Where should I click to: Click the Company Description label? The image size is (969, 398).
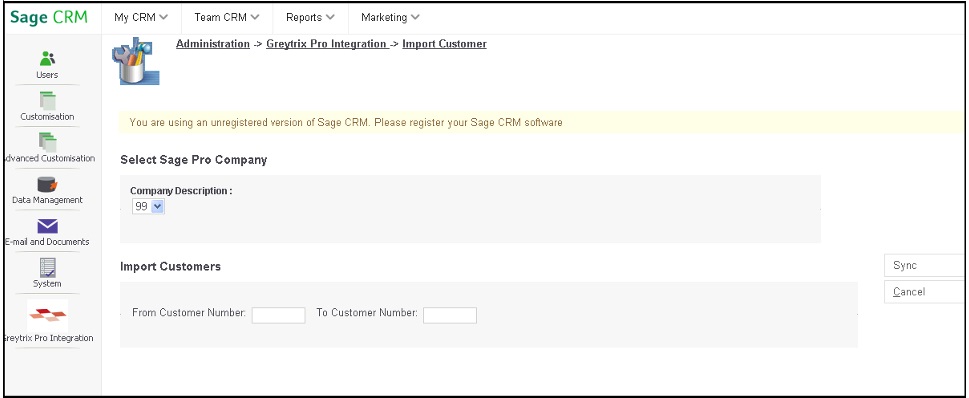tap(181, 191)
